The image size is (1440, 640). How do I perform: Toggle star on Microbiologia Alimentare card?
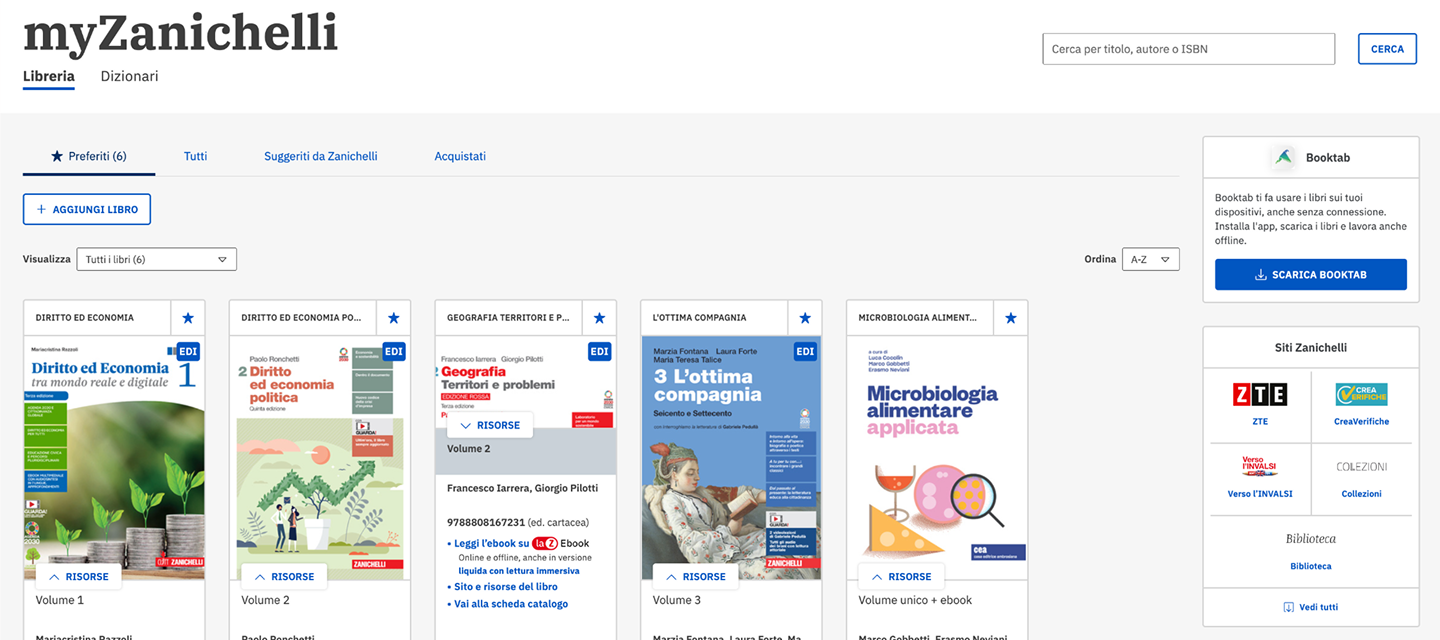(1011, 318)
